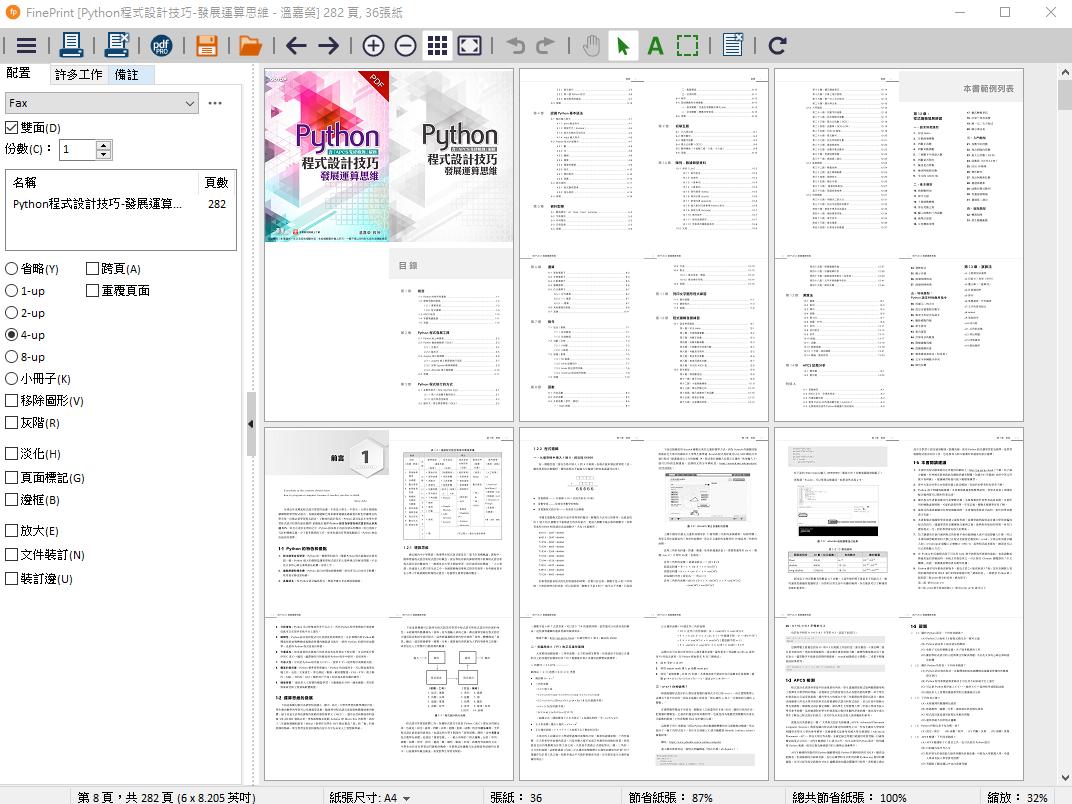Select the 2-up layout radio button

click(x=12, y=313)
